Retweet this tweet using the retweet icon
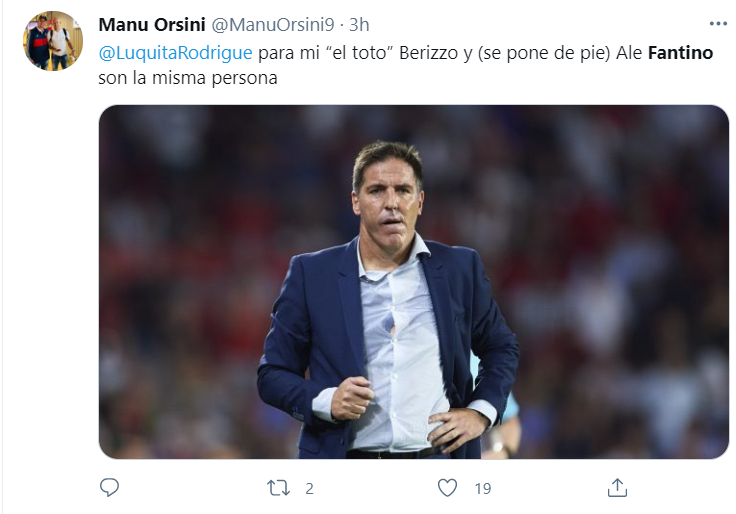736x514 pixels. 280,487
